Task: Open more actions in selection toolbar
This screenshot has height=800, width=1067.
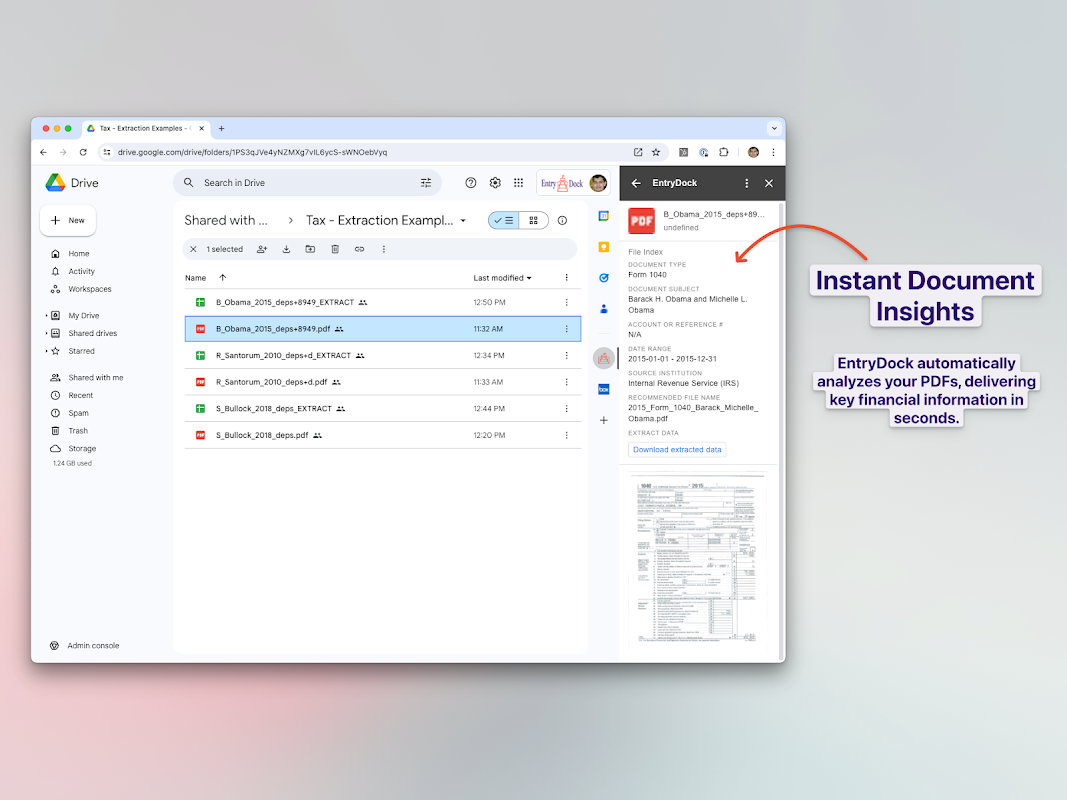Action: pyautogui.click(x=384, y=249)
